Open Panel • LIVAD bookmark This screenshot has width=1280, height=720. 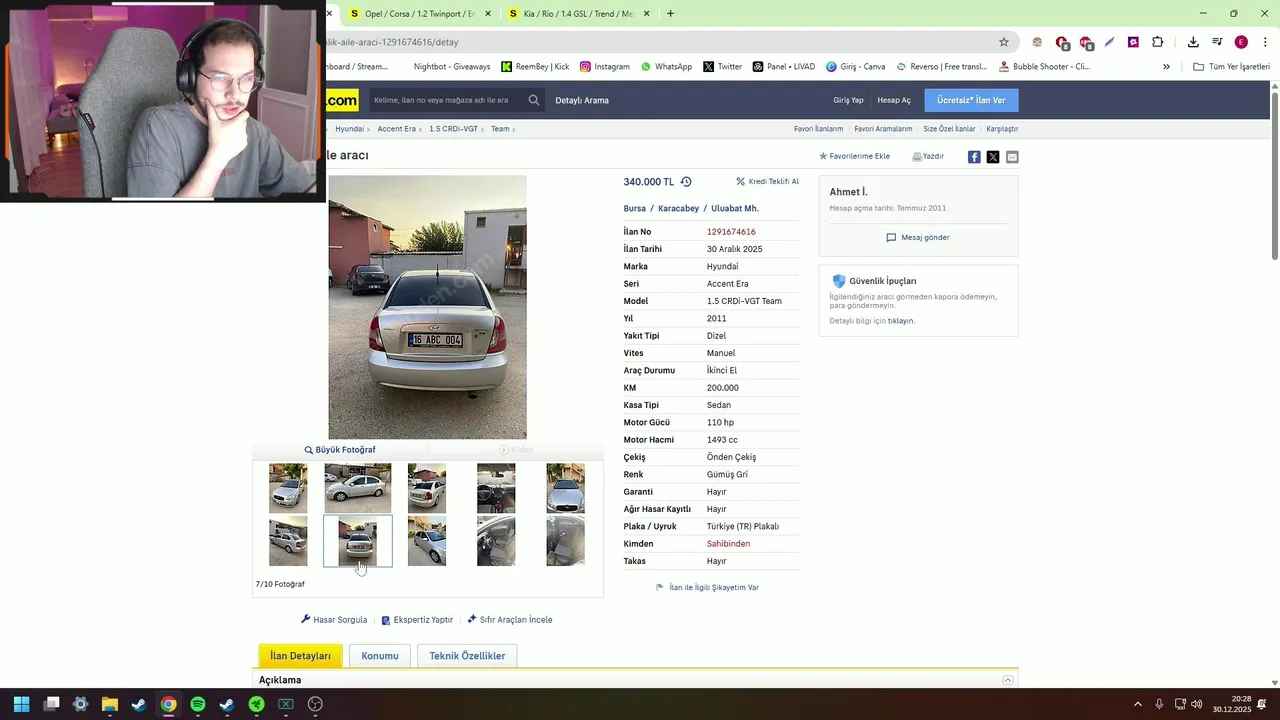click(x=784, y=67)
